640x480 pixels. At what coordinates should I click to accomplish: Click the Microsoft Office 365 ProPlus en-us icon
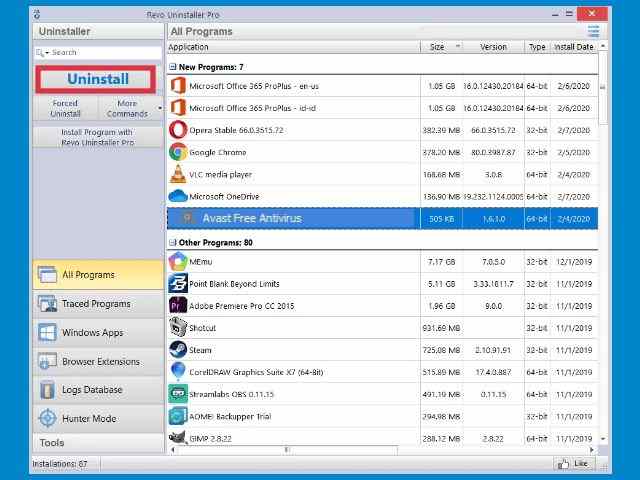click(x=178, y=86)
